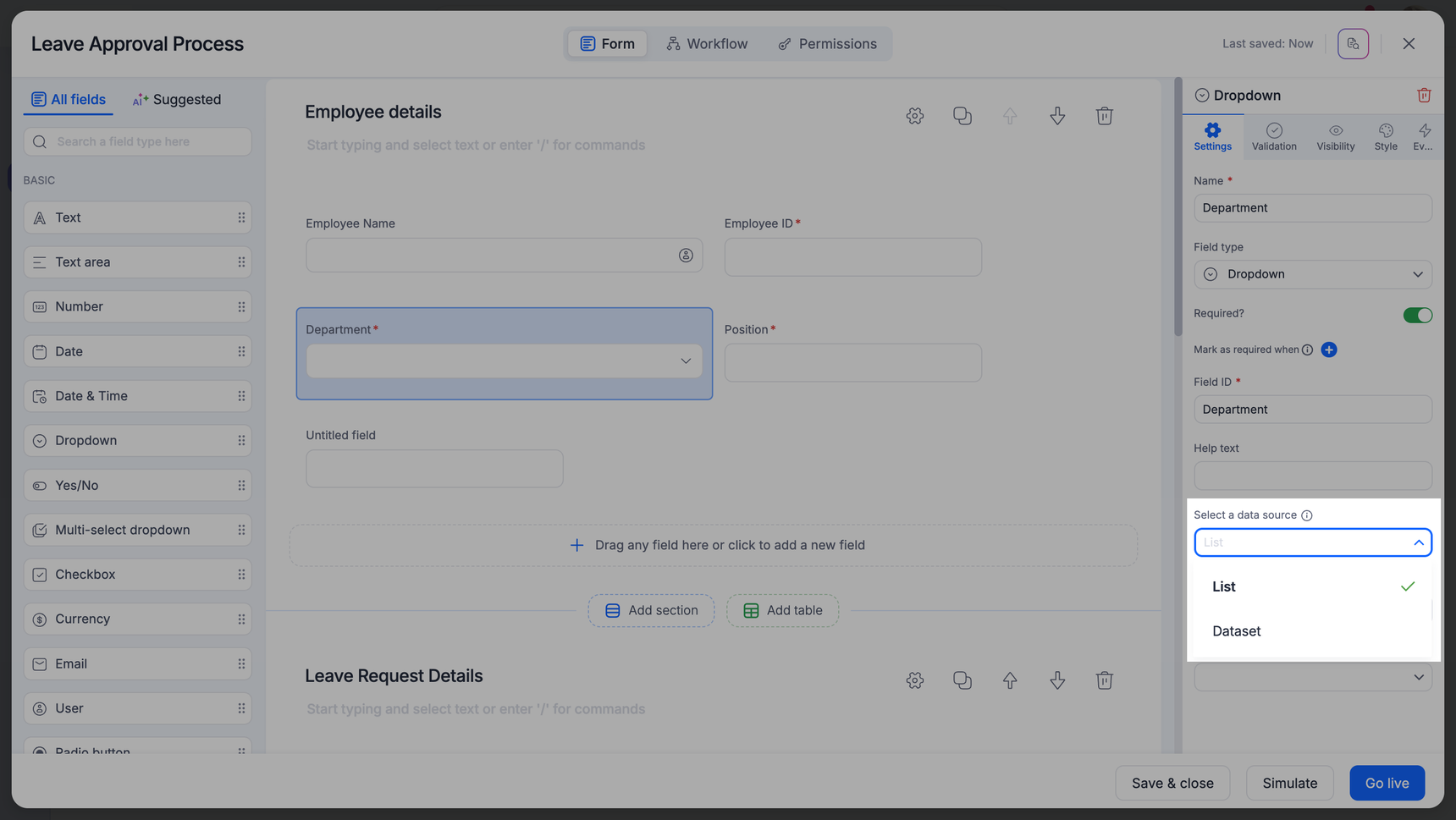Duplicate the Employee details section
Image resolution: width=1456 pixels, height=820 pixels.
pyautogui.click(x=962, y=116)
